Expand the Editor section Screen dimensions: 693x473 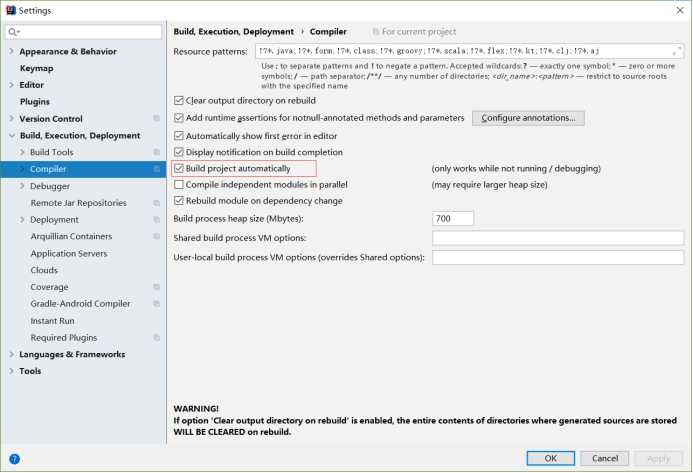(11, 85)
